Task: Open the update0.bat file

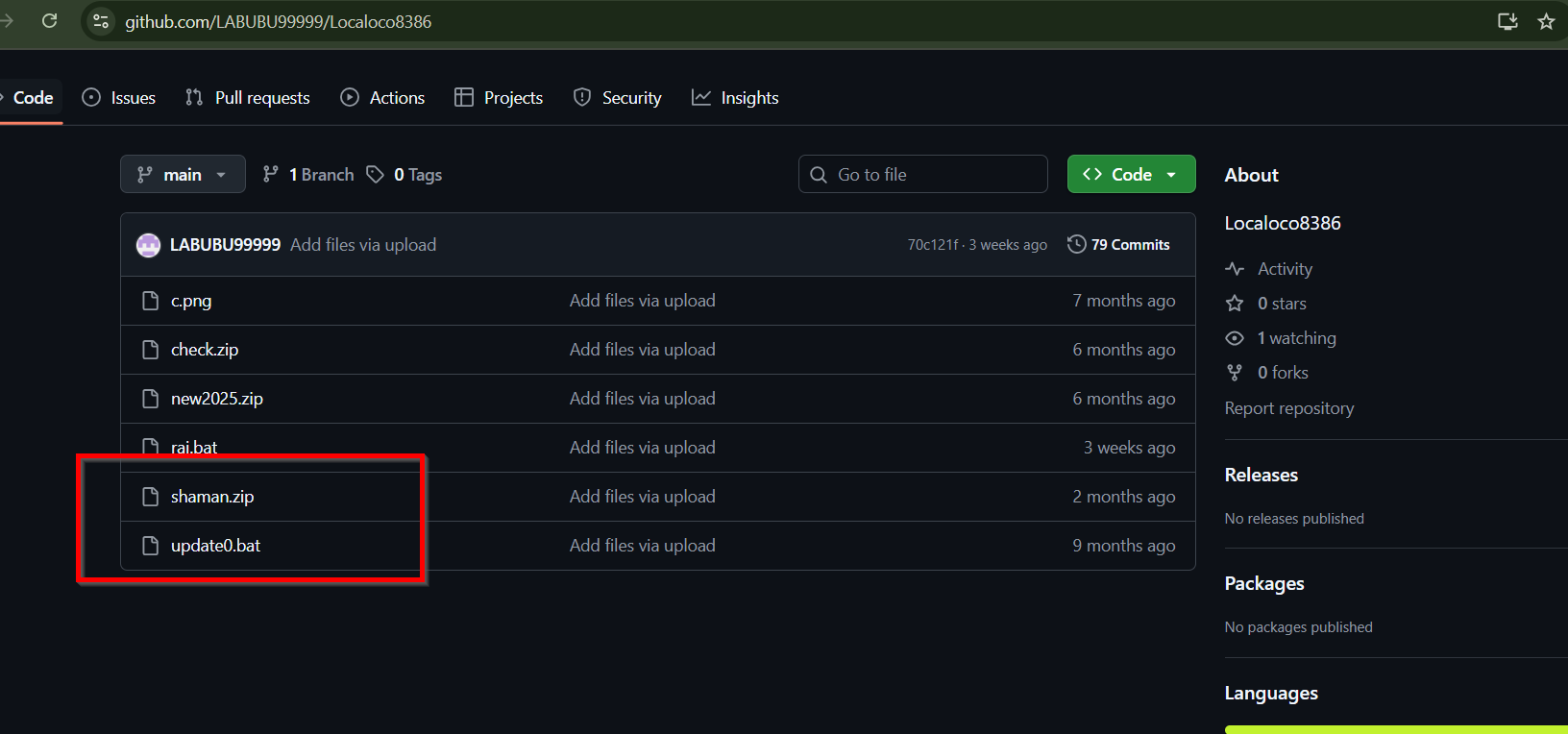Action: point(216,546)
